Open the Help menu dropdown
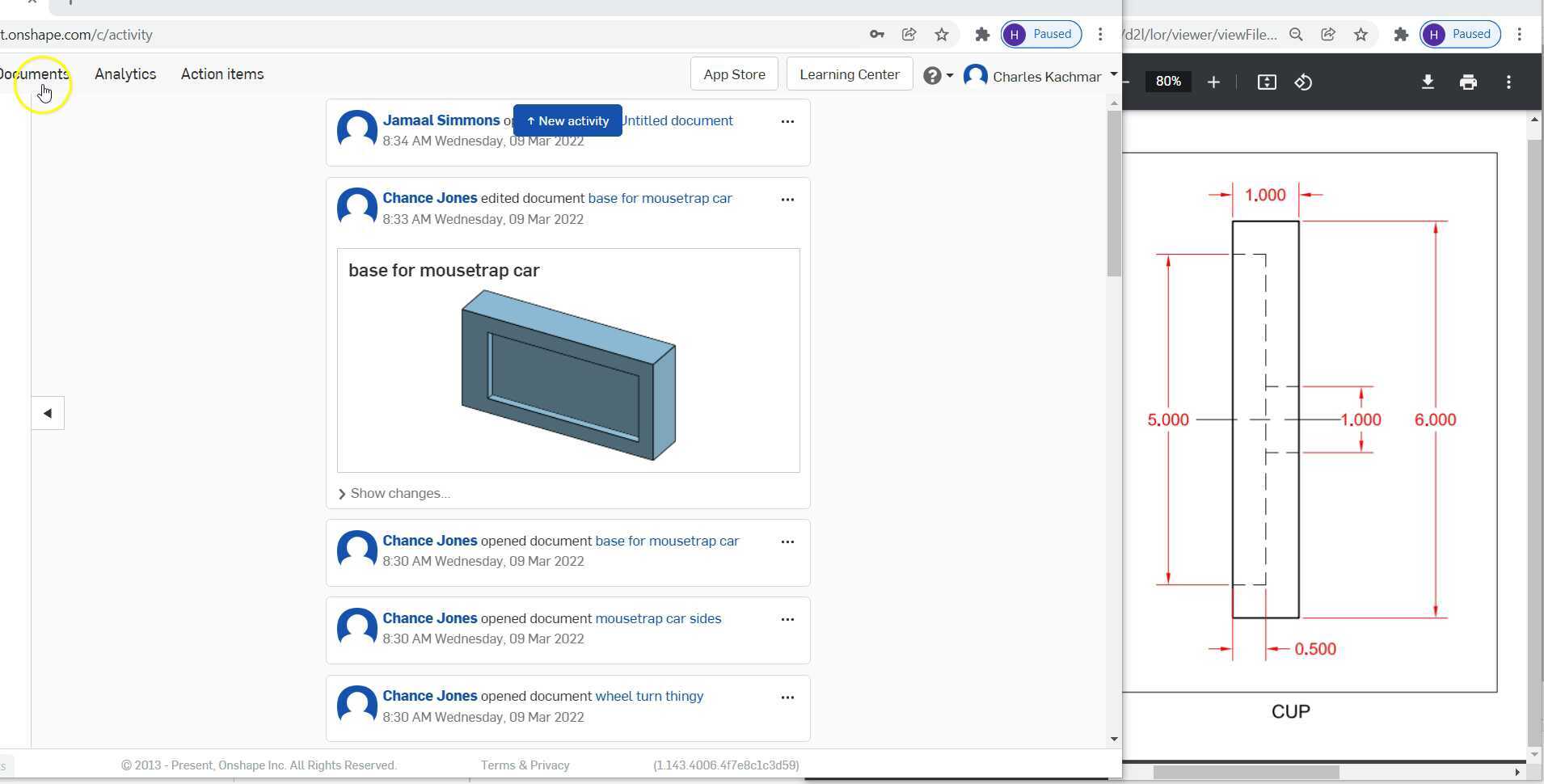 (939, 75)
